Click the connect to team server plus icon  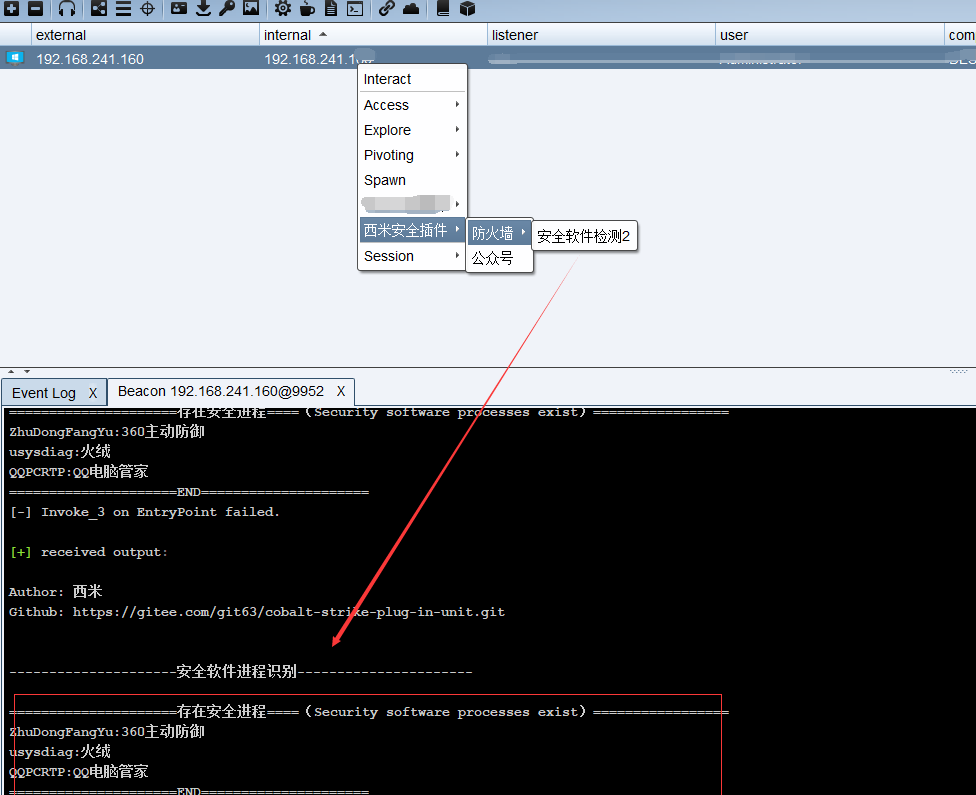[x=12, y=9]
